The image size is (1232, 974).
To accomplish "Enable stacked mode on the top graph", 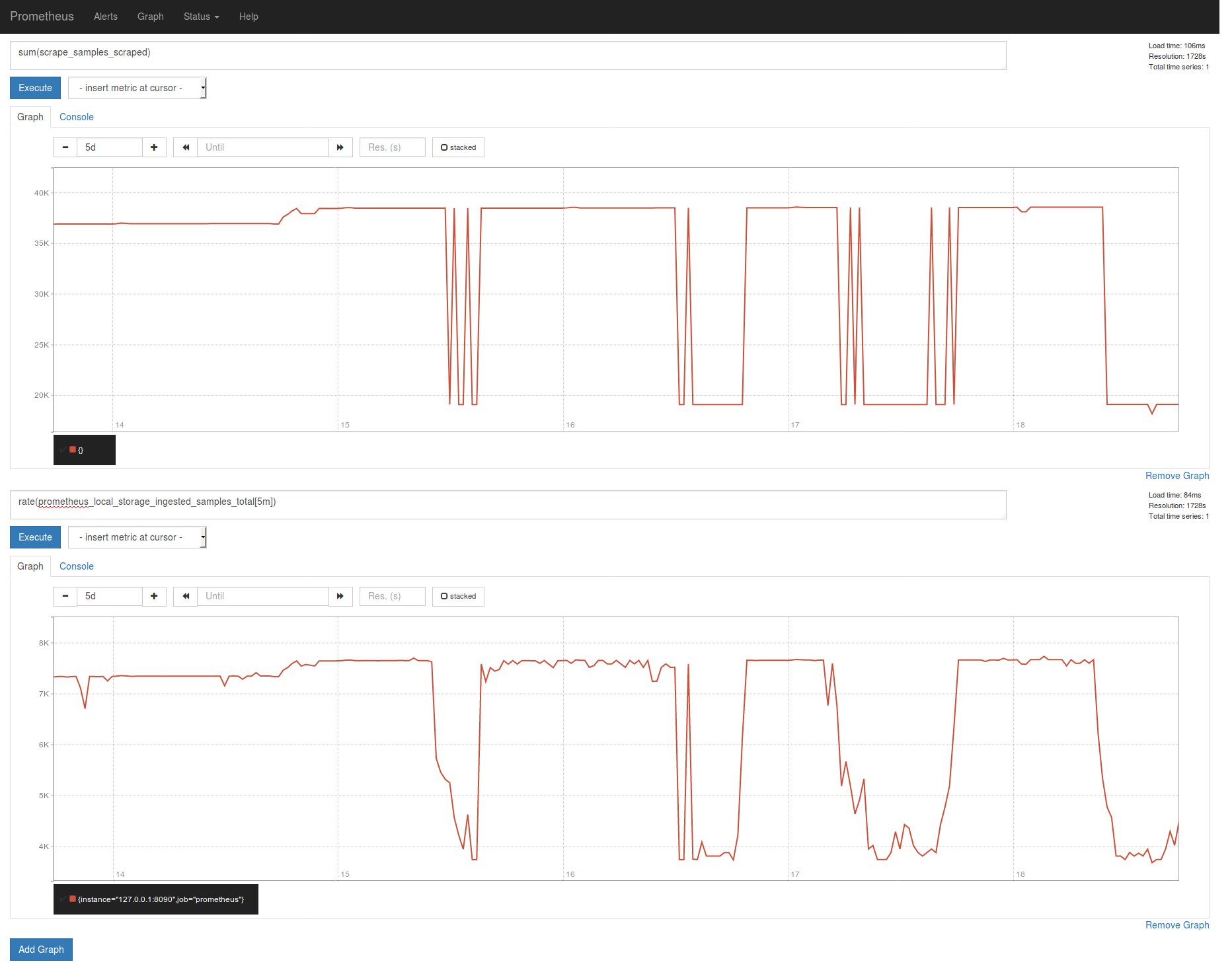I will pos(457,147).
